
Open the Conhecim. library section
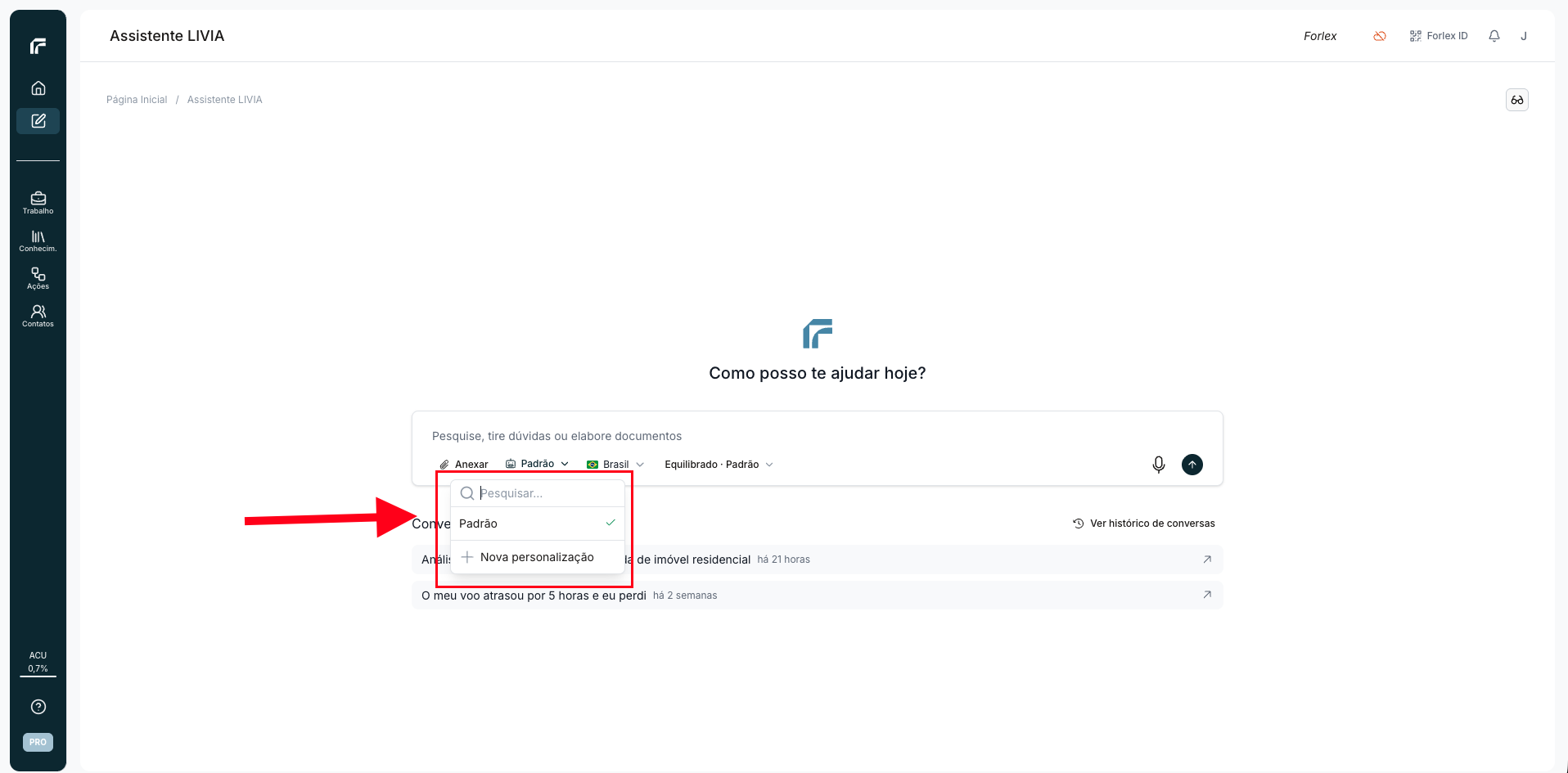tap(38, 240)
